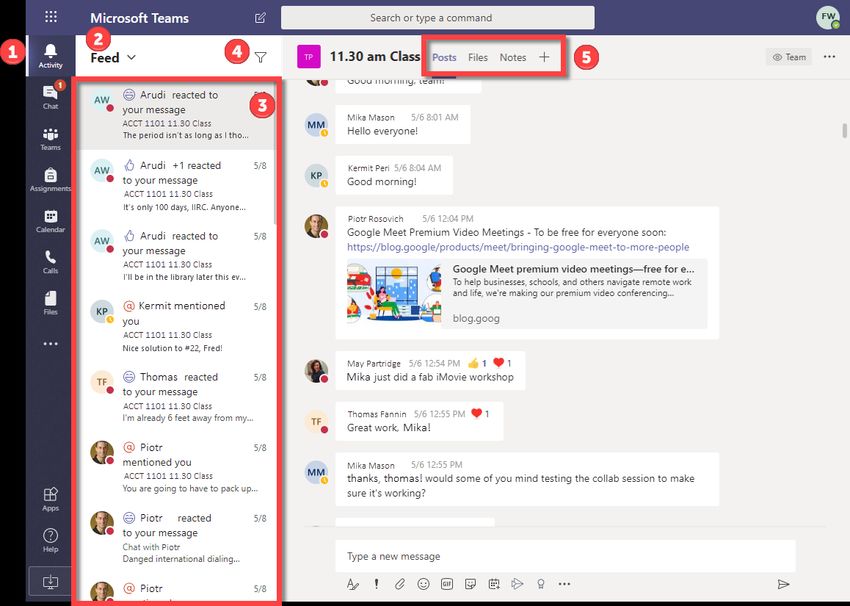Open the app launcher waffle grid
Viewport: 850px width, 606px height.
(x=51, y=17)
